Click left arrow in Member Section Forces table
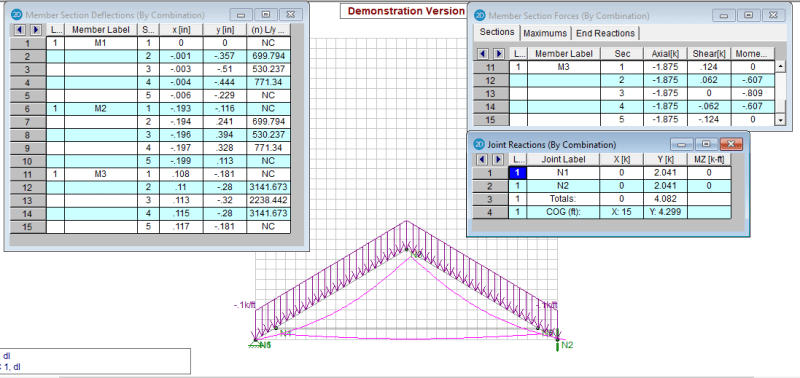This screenshot has width=800, height=378. 483,54
